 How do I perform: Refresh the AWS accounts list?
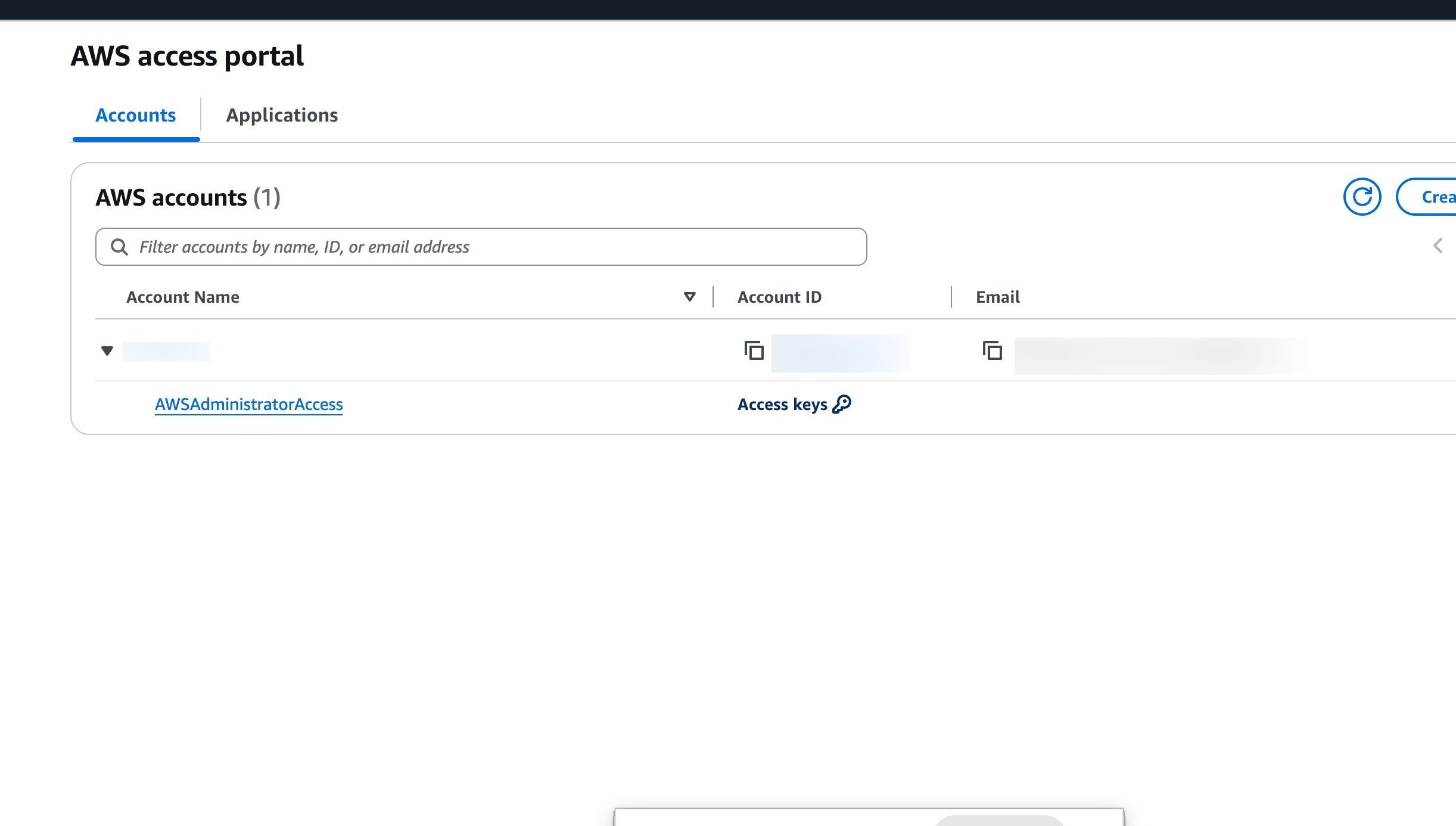pyautogui.click(x=1362, y=197)
